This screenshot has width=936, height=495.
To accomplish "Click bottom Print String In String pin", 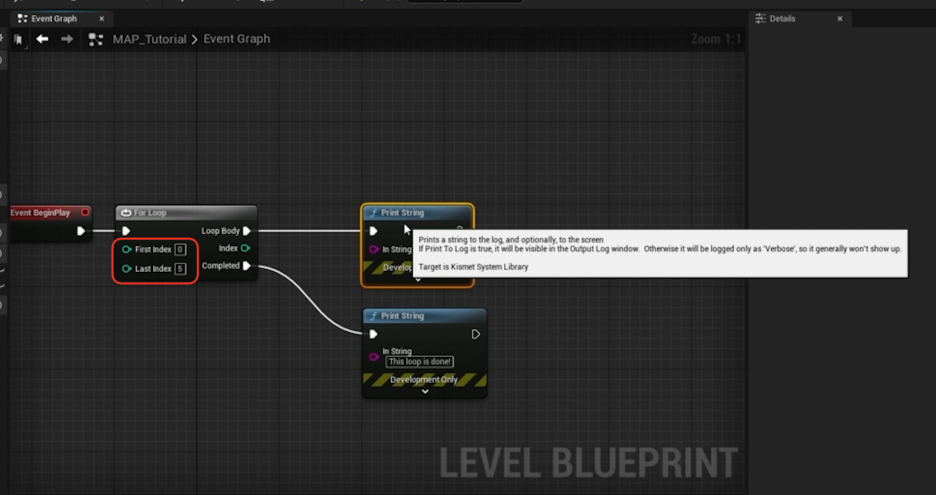I will tap(374, 357).
